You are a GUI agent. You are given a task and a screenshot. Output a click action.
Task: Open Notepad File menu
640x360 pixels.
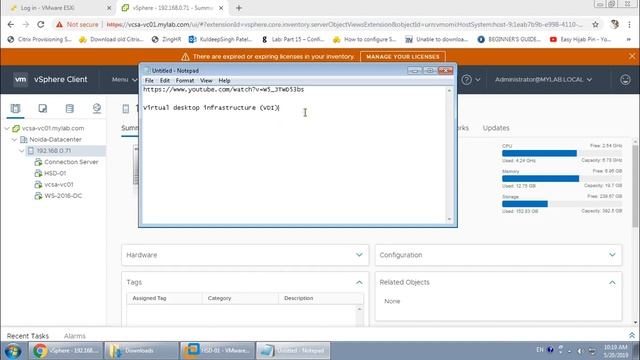click(149, 81)
